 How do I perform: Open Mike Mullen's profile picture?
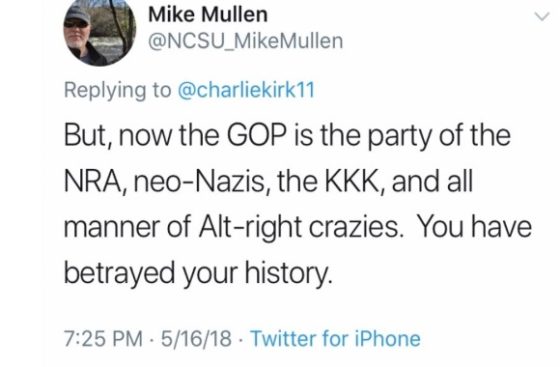[100, 32]
